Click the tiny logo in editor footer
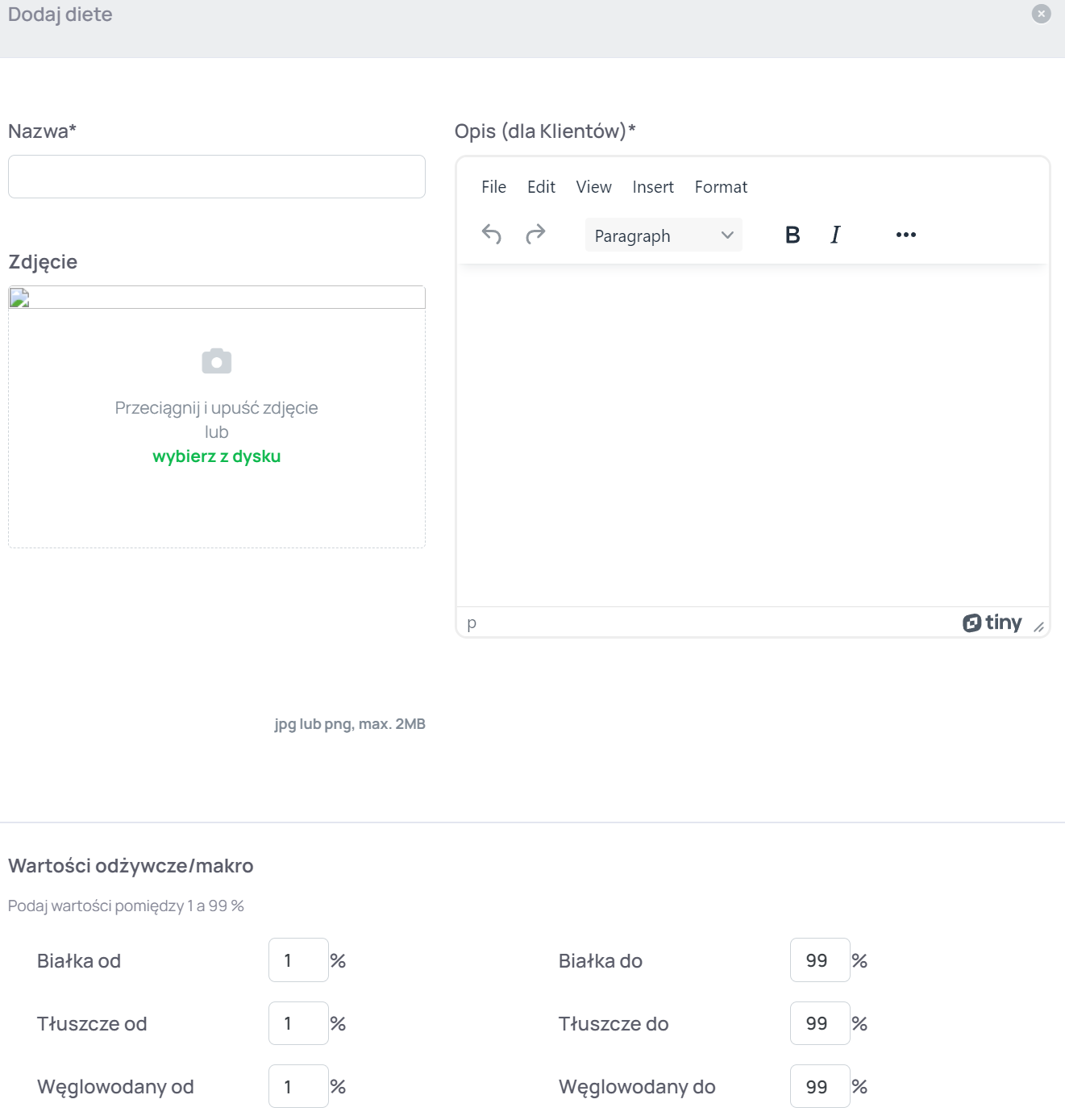Screen dimensions: 1065x1120 [x=992, y=622]
